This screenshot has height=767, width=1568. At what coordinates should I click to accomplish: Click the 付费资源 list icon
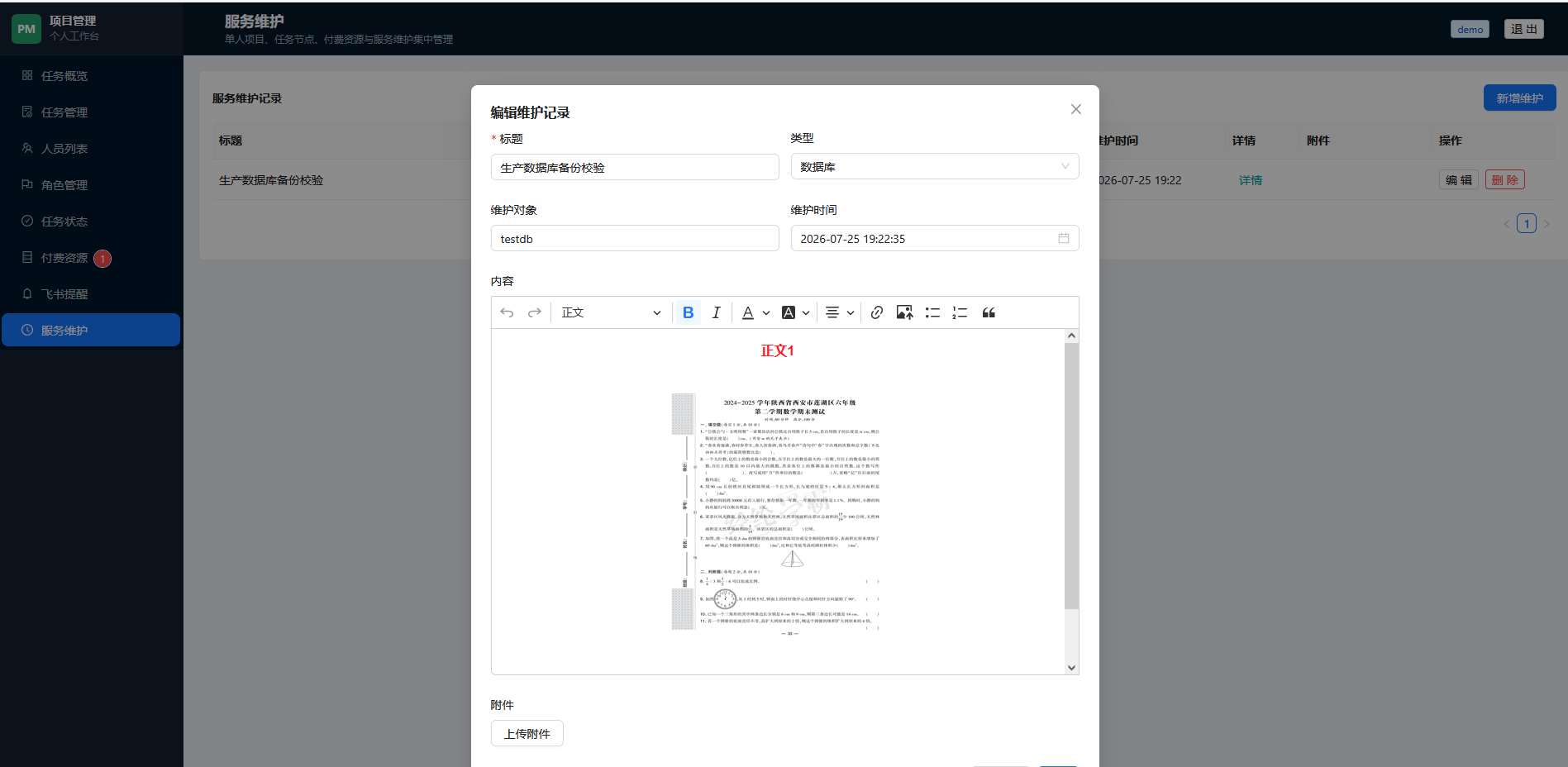[x=27, y=257]
